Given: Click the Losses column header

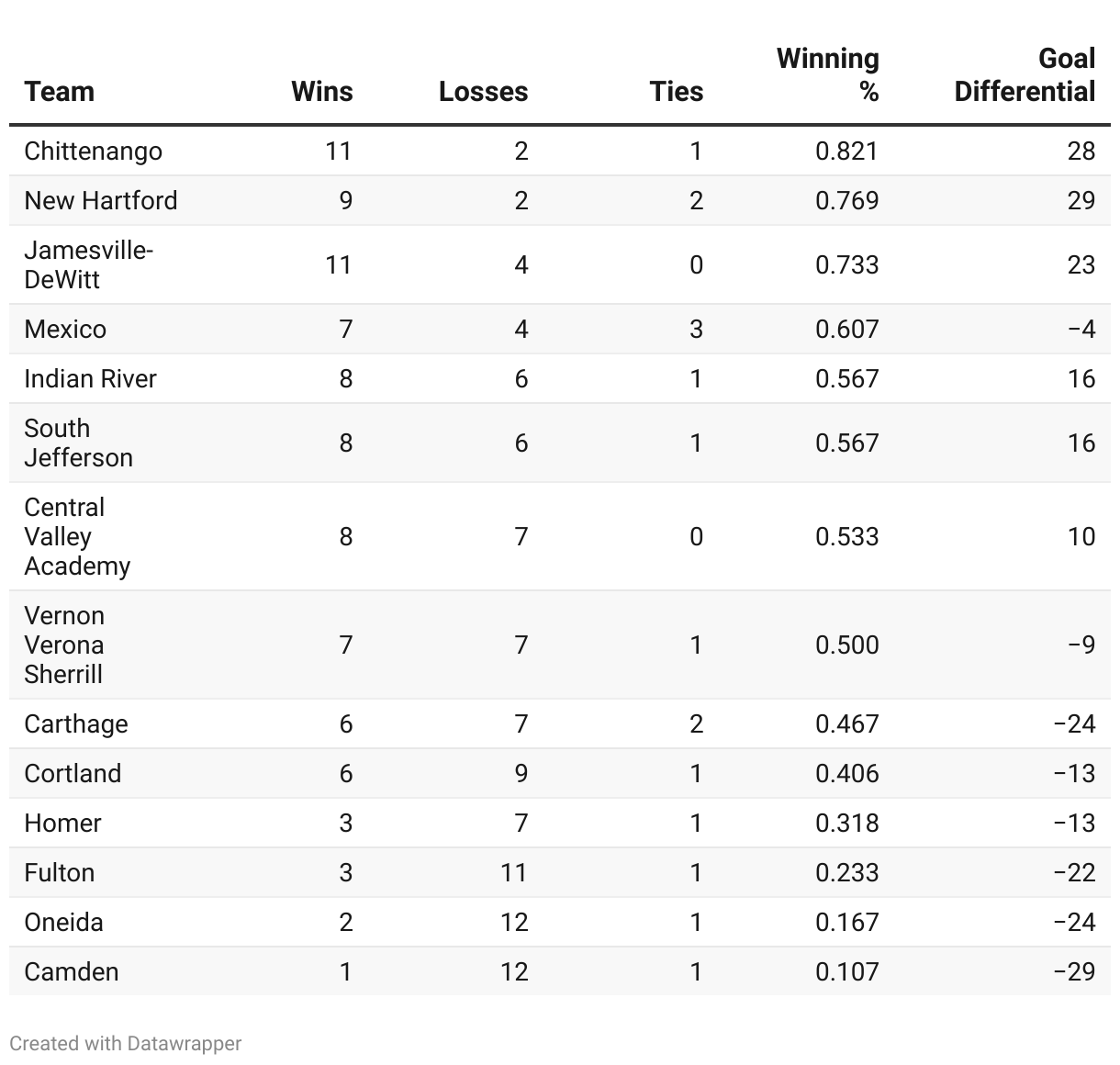Looking at the screenshot, I should tap(483, 92).
